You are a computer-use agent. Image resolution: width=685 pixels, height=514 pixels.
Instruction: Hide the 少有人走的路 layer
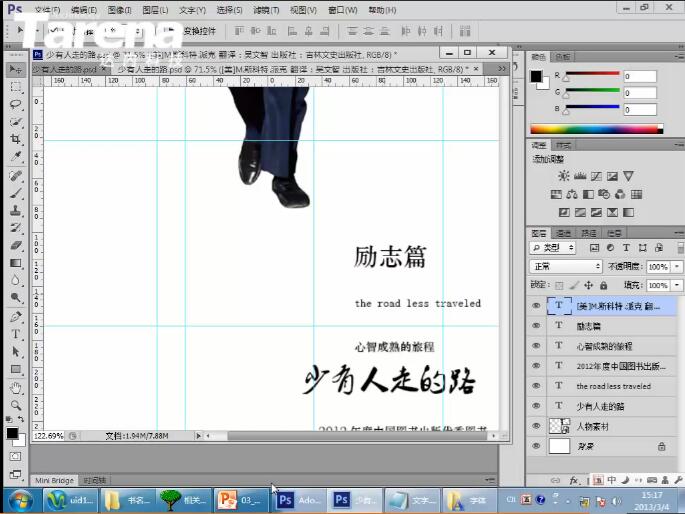tap(536, 406)
